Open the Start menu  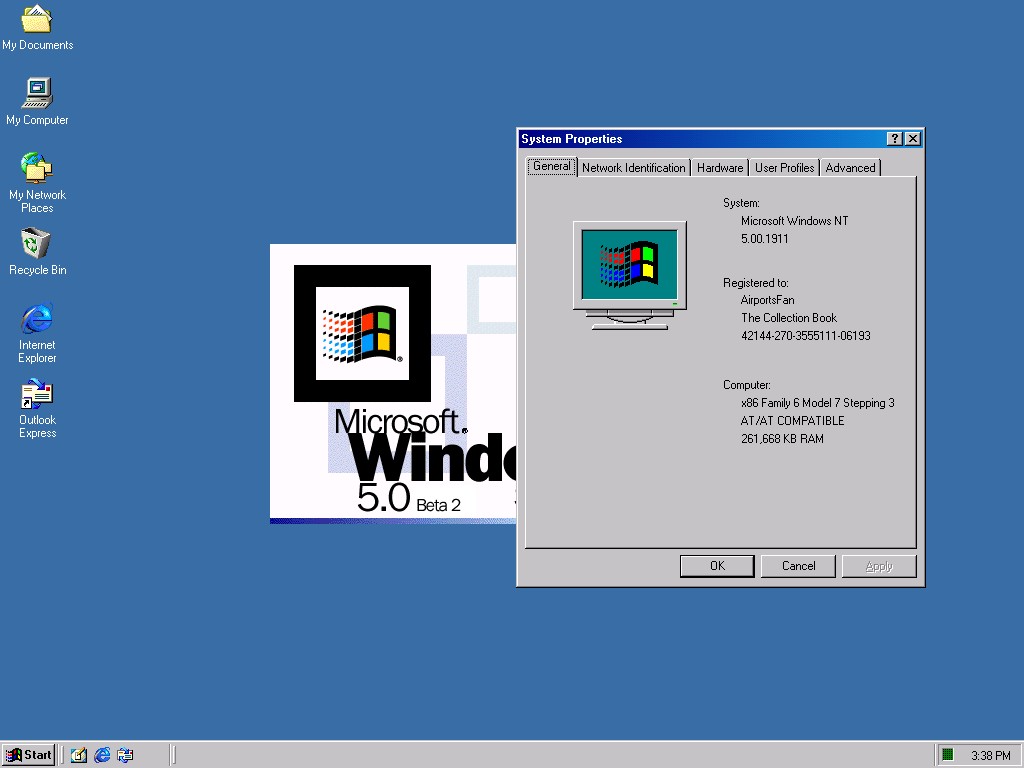tap(29, 755)
